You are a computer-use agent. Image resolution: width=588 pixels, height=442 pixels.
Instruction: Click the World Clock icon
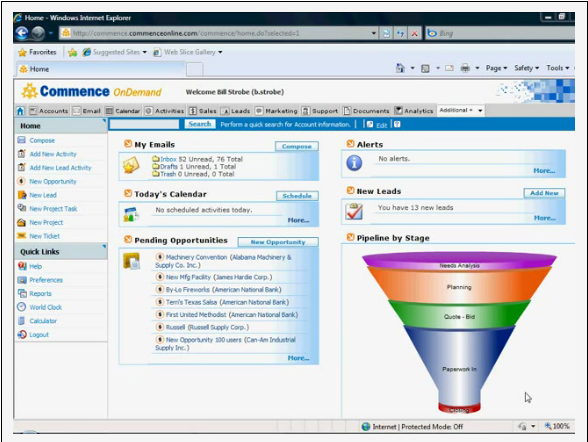click(22, 307)
